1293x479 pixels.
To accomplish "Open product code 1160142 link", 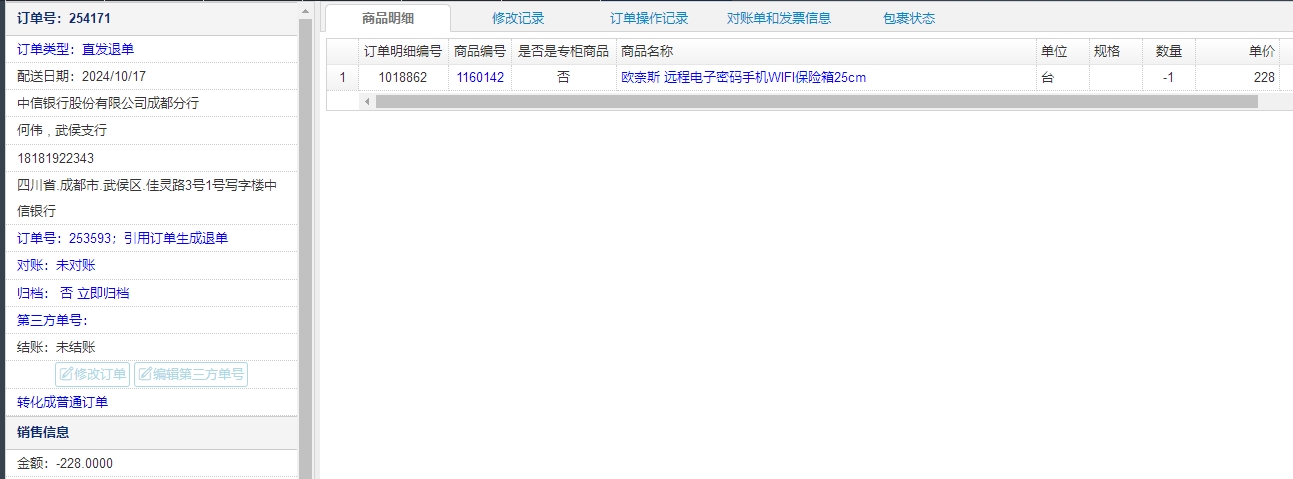I will point(480,77).
